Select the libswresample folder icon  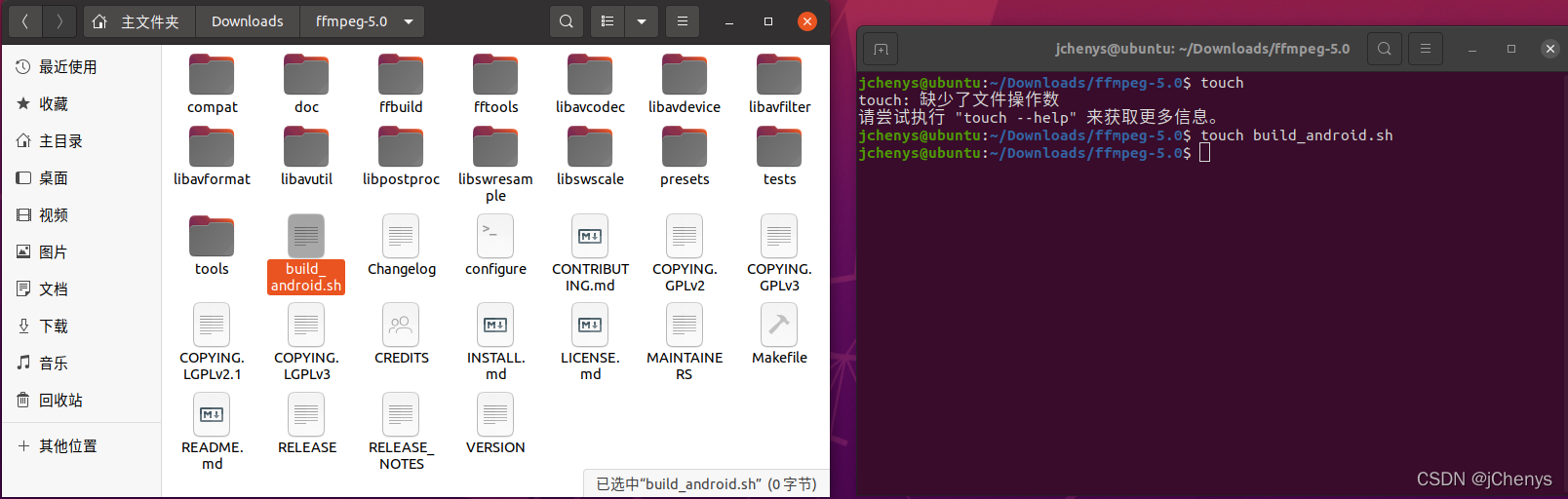495,146
